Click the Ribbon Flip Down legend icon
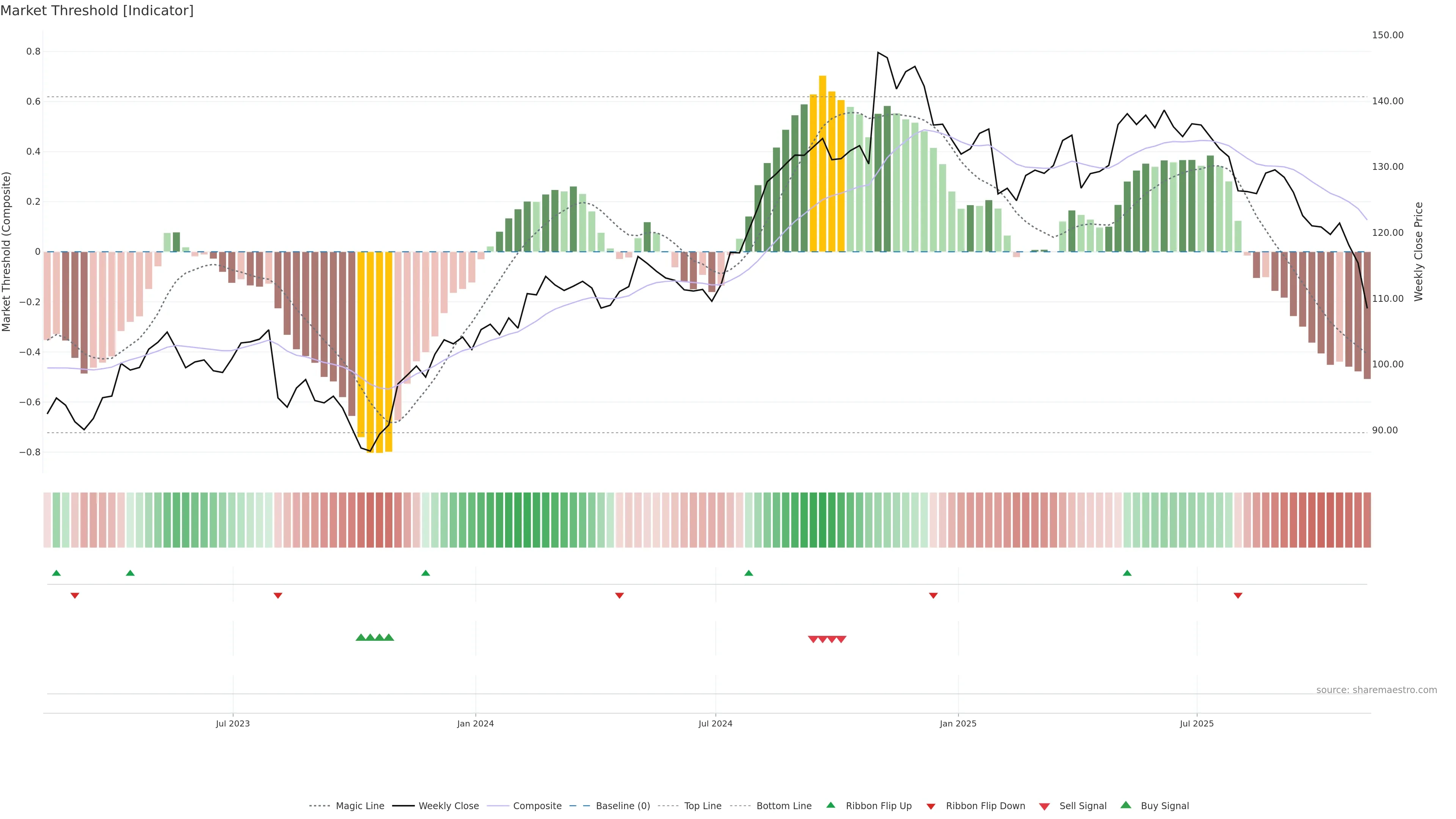 [x=930, y=806]
